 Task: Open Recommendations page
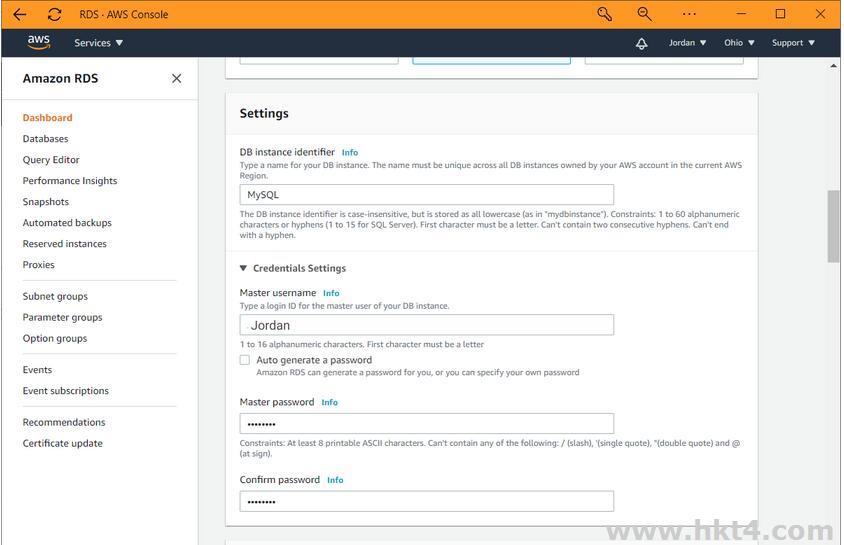64,422
